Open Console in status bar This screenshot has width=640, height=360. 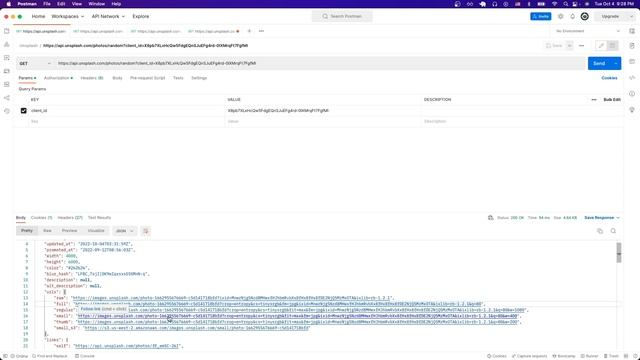click(84, 356)
